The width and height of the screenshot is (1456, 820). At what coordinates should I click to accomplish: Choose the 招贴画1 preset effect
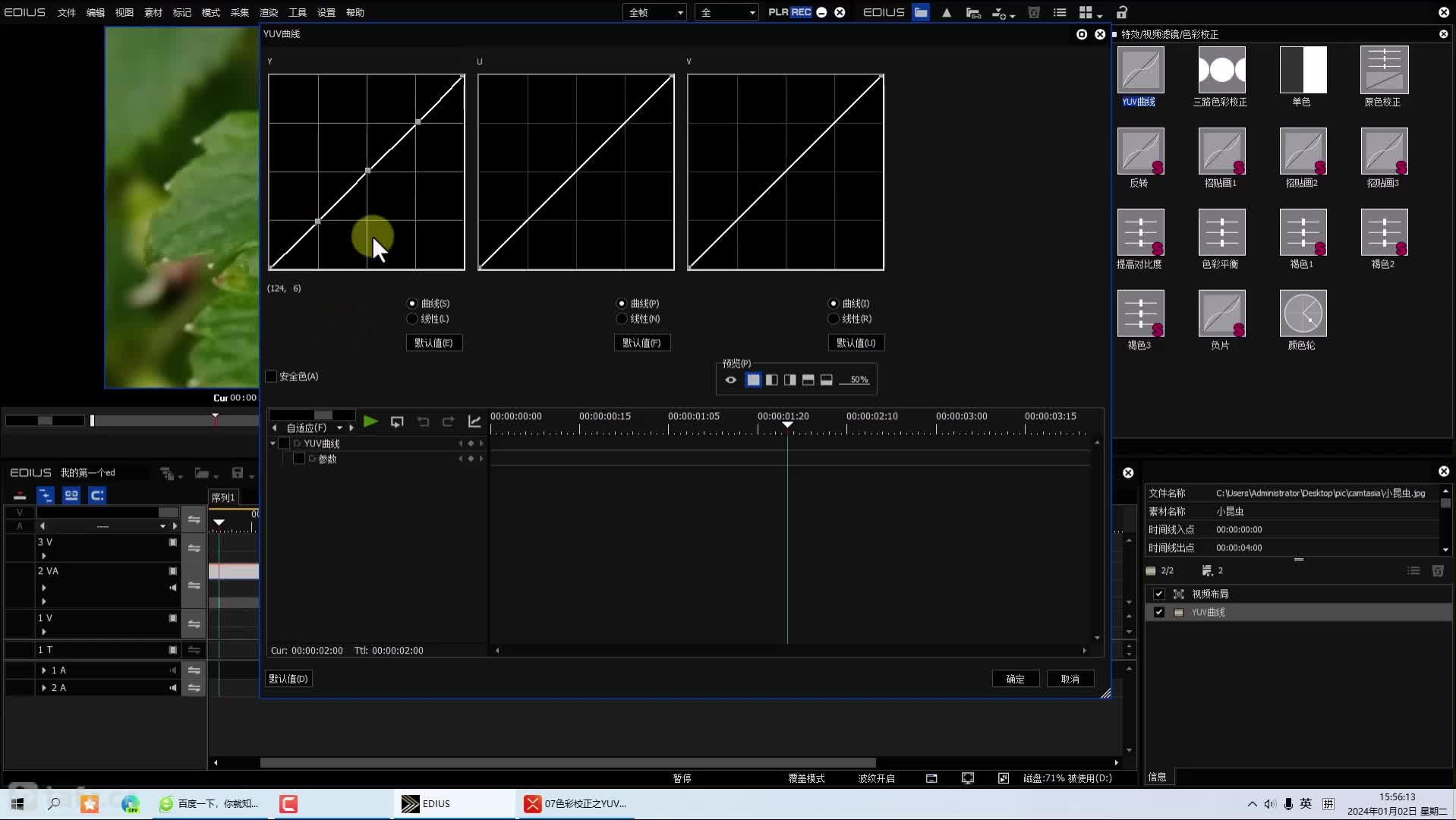point(1221,151)
